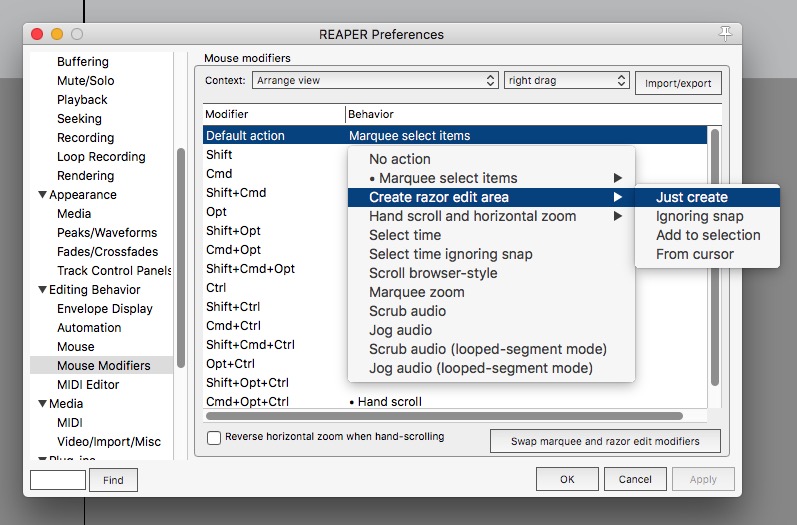The height and width of the screenshot is (525, 797).
Task: Click the search input next to Find
Action: tap(58, 480)
